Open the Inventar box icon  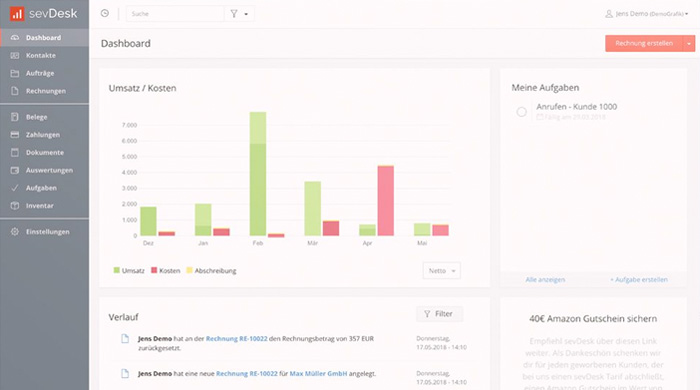click(x=15, y=206)
